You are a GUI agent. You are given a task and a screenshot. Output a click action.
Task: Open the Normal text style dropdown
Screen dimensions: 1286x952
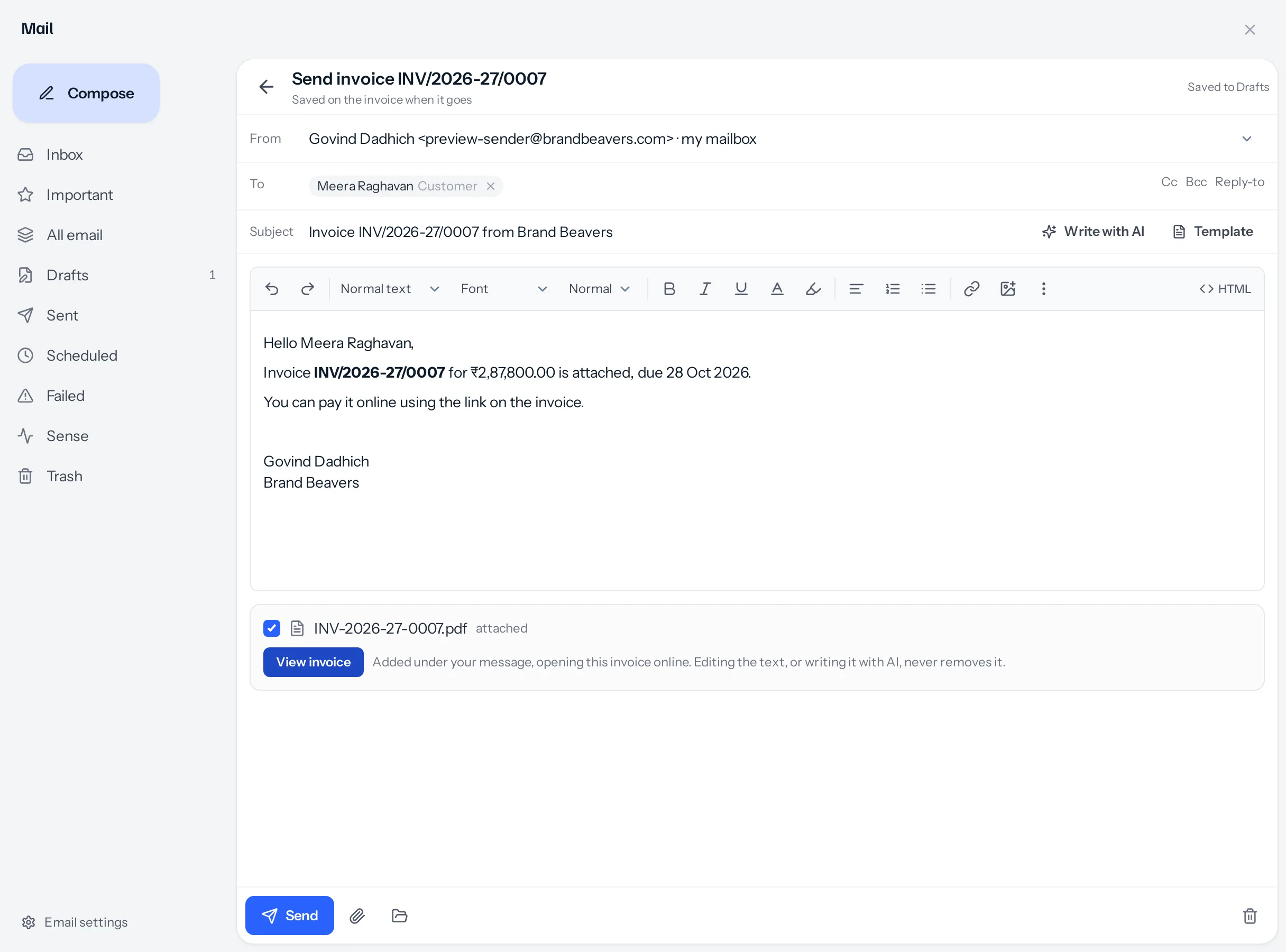pos(390,289)
